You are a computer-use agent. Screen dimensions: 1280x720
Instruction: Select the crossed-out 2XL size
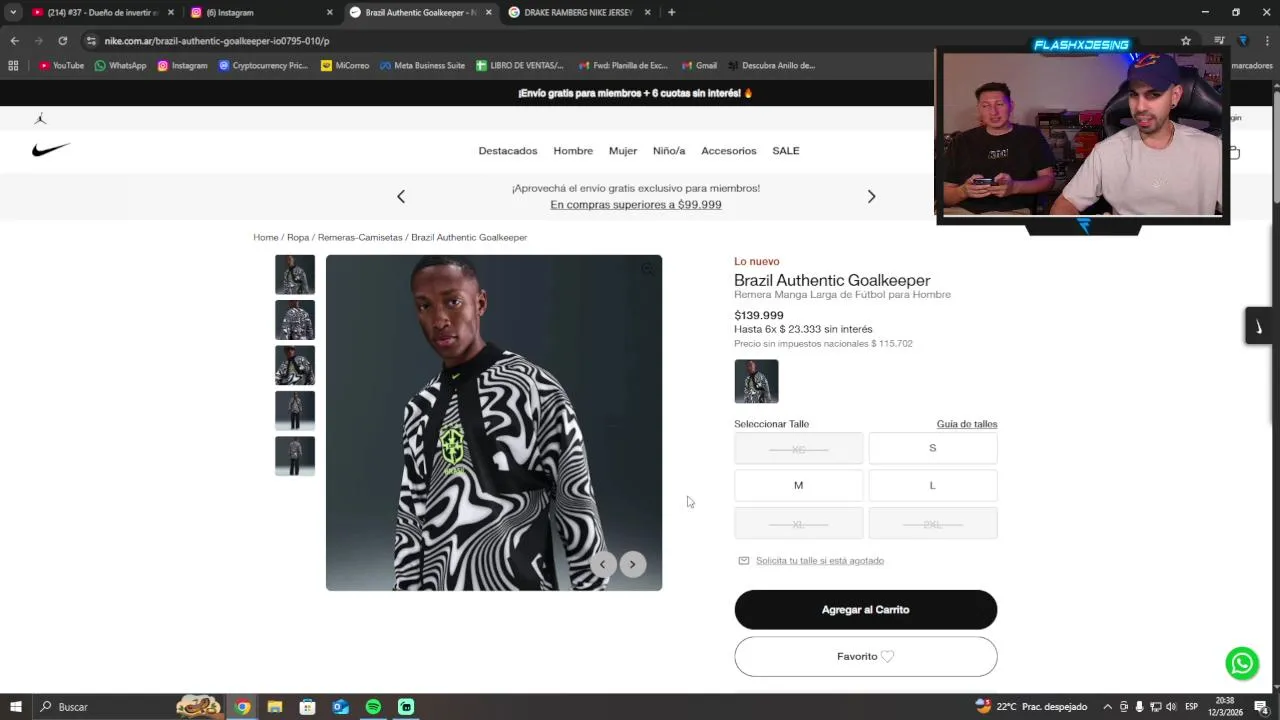click(x=933, y=523)
